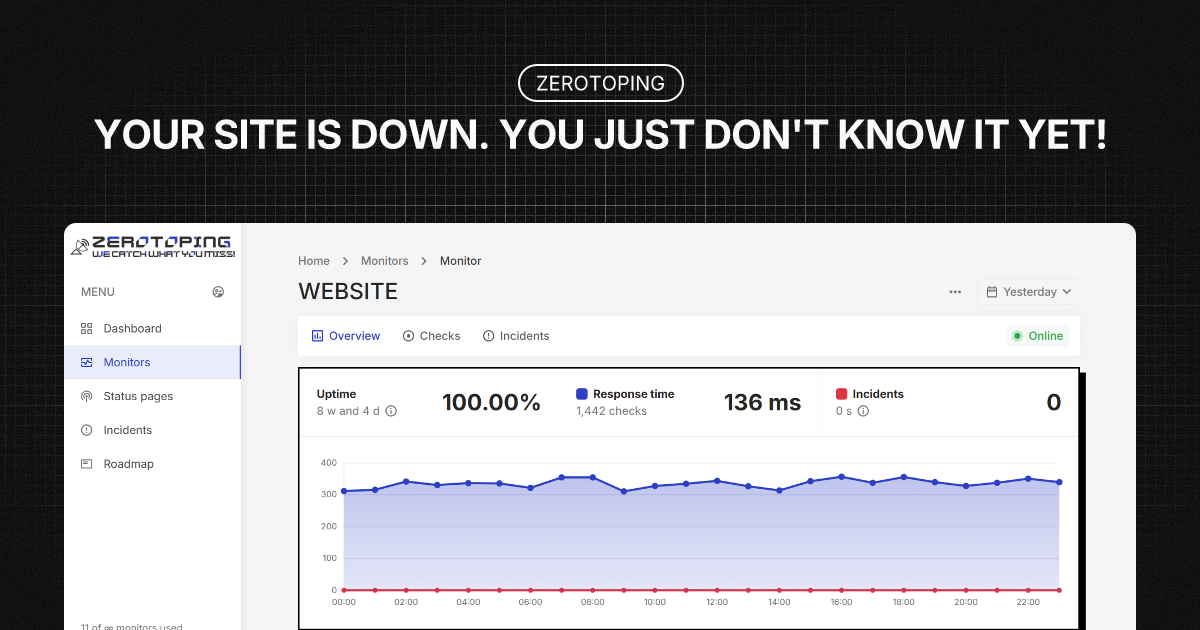Navigate Home via the breadcrumb link
Image resolution: width=1200 pixels, height=630 pixels.
coord(313,260)
